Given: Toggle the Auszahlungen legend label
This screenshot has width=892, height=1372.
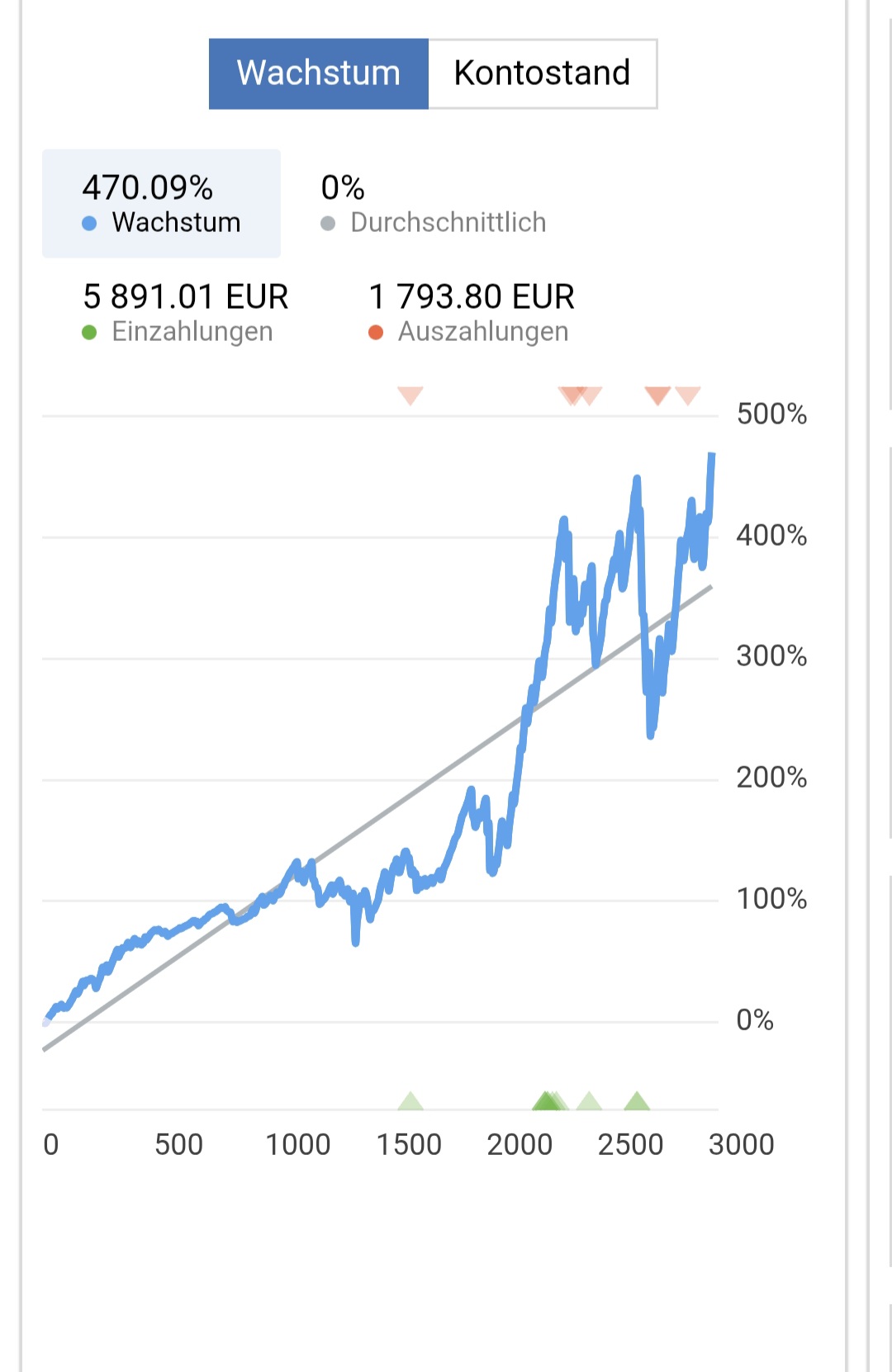Looking at the screenshot, I should click(x=483, y=332).
